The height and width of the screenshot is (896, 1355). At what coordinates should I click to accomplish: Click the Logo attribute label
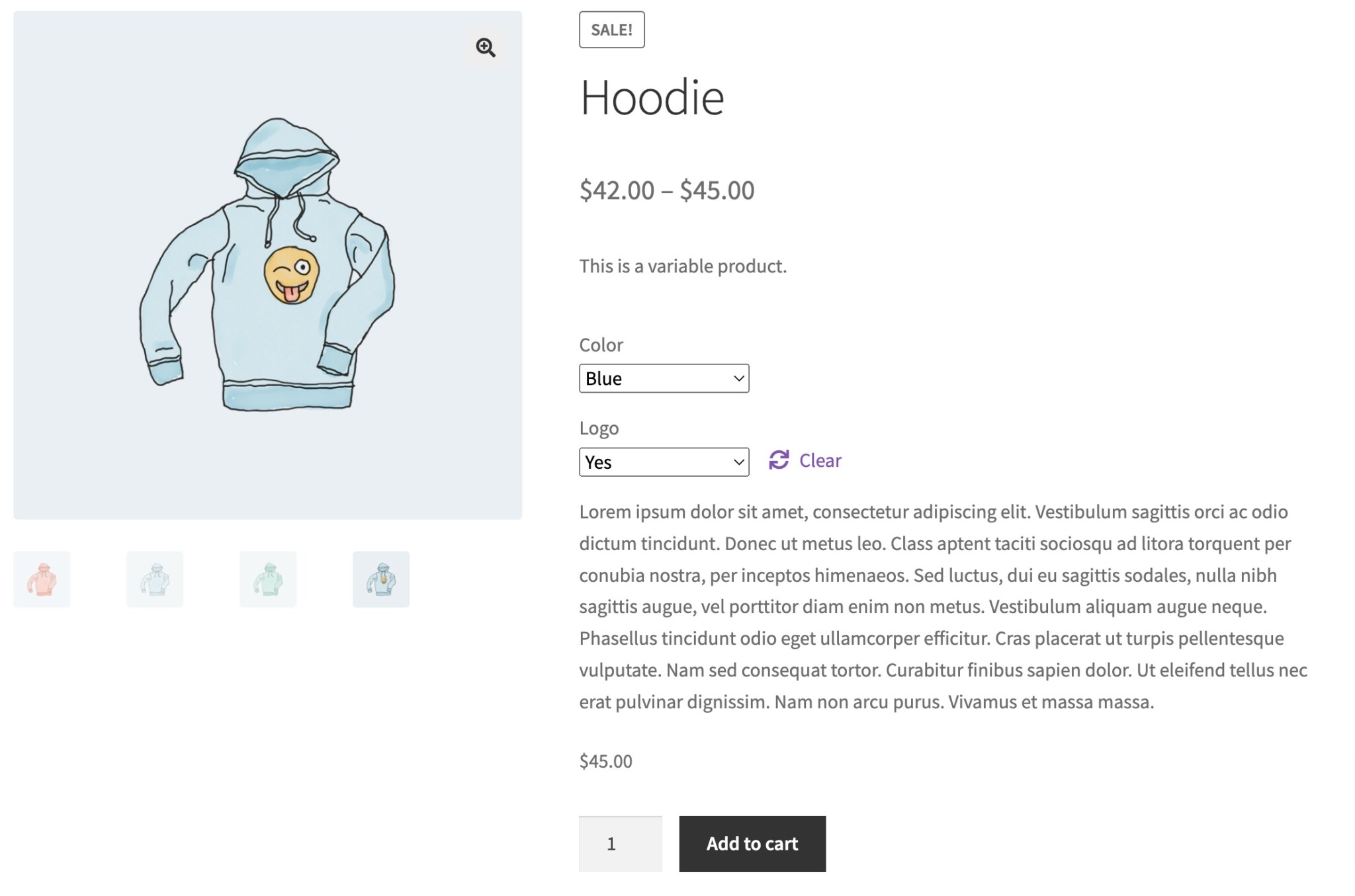[x=599, y=428]
